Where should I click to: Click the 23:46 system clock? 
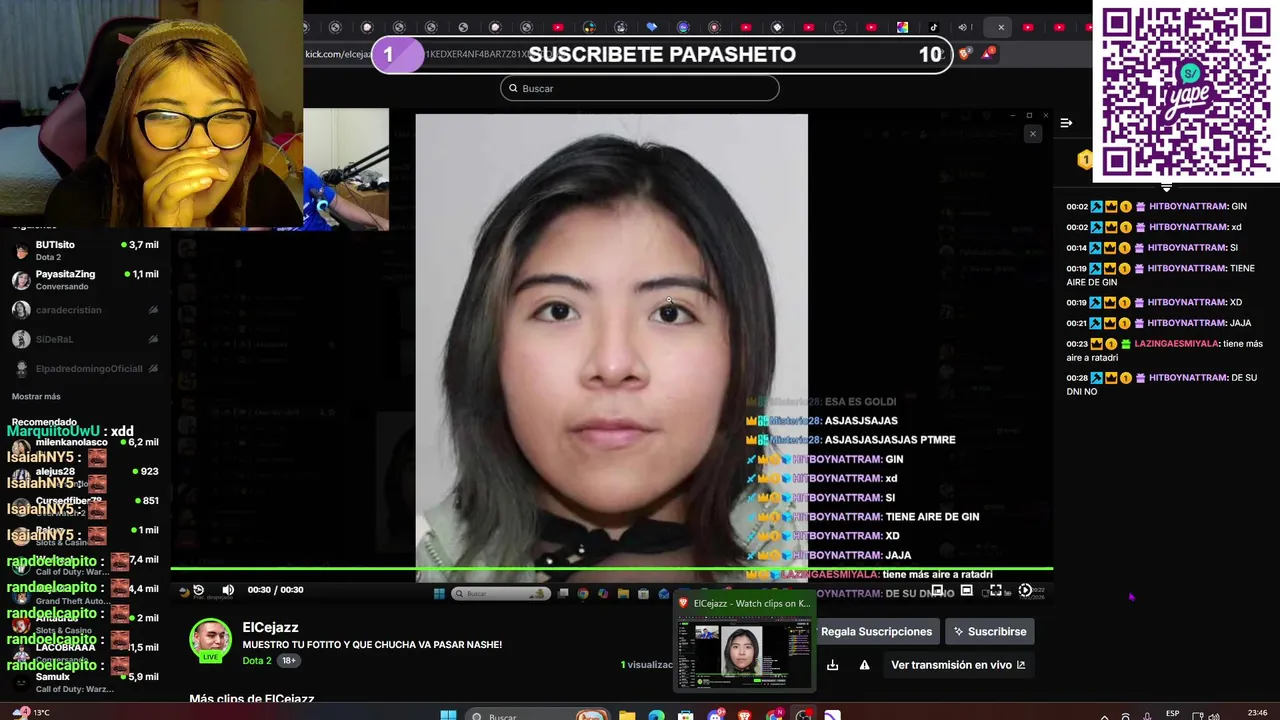tap(1256, 713)
